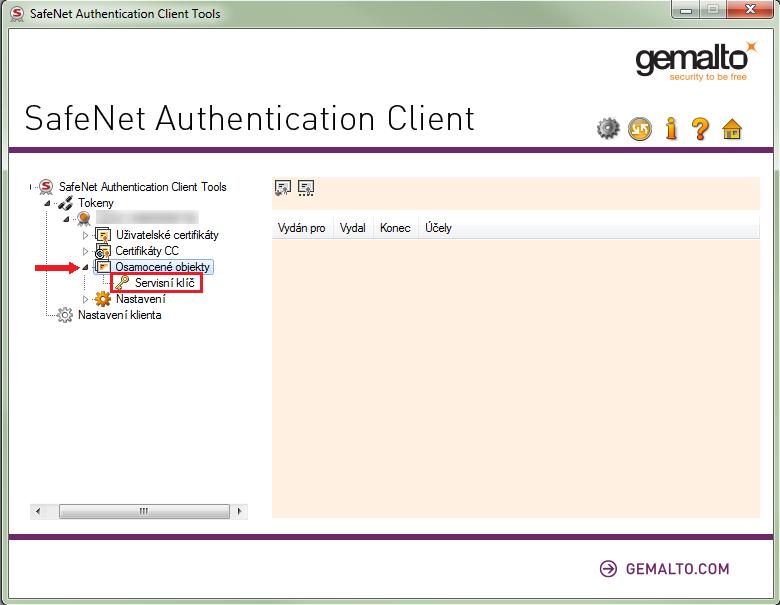Collapse the Tokeny node

tap(47, 203)
